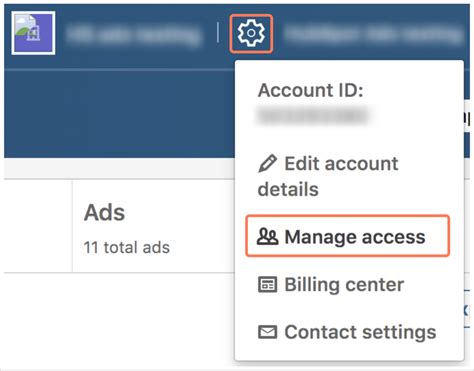Choose the Manage access menu entry
Viewport: 474px width, 371px height.
pos(348,236)
